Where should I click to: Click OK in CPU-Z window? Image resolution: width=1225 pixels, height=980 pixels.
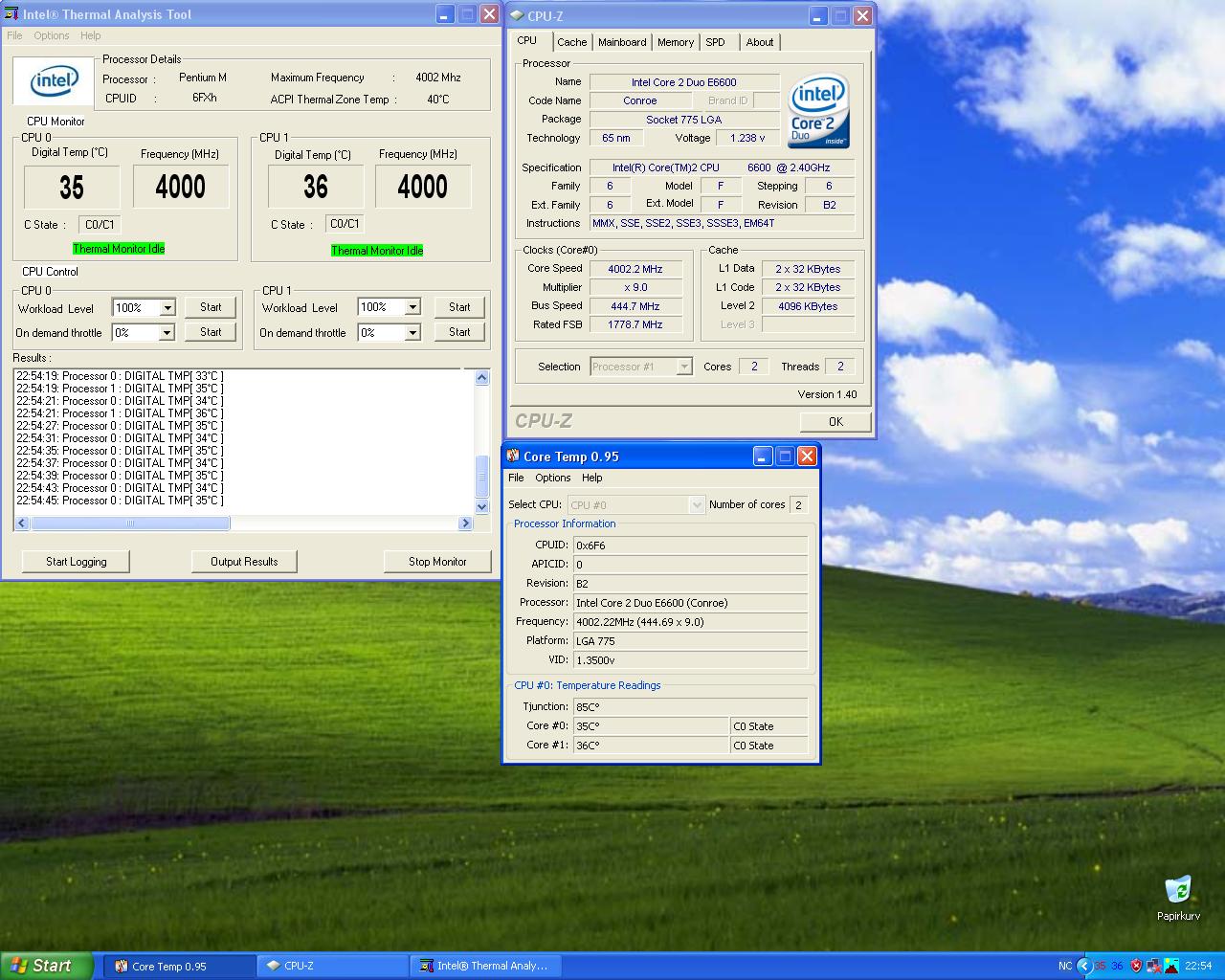pyautogui.click(x=835, y=421)
